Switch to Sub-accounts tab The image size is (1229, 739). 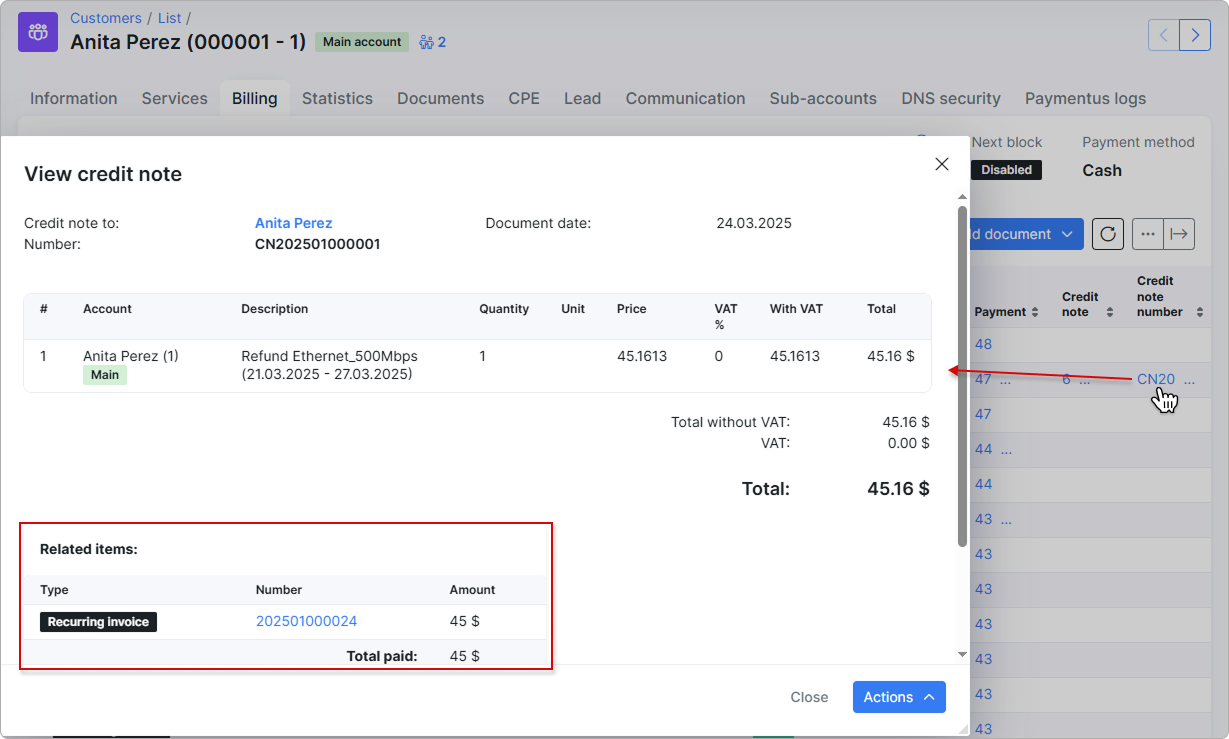click(823, 98)
